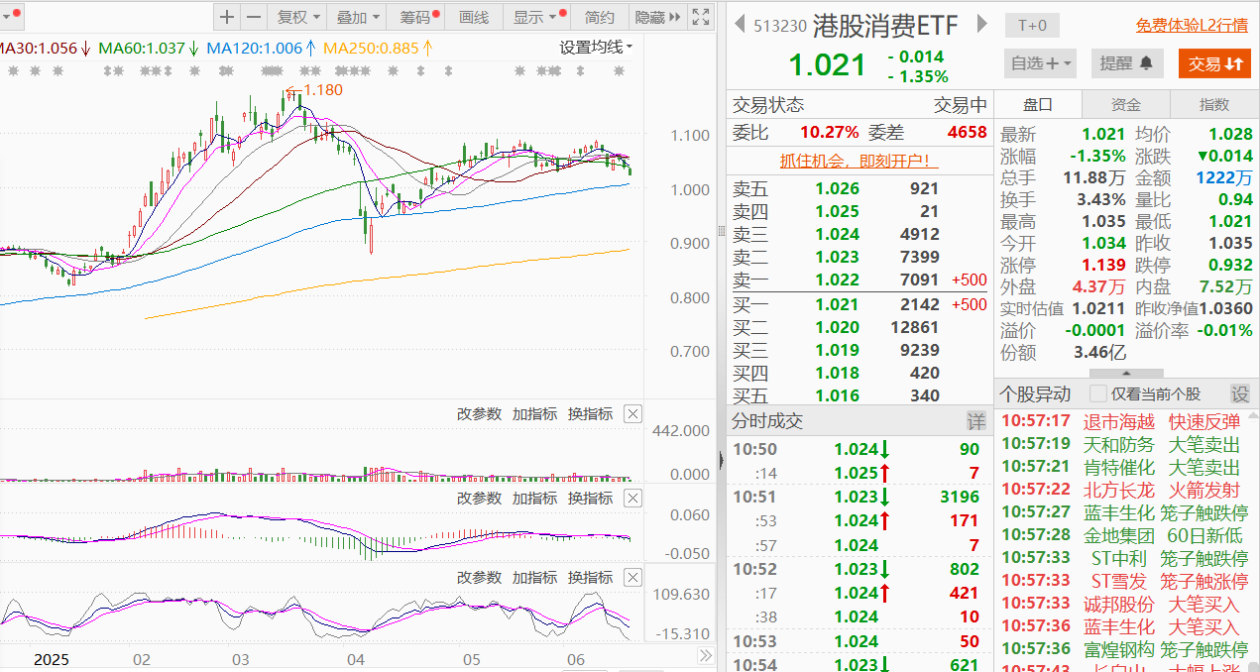
Task: Click 换指标 in the MACD panel
Action: 590,498
